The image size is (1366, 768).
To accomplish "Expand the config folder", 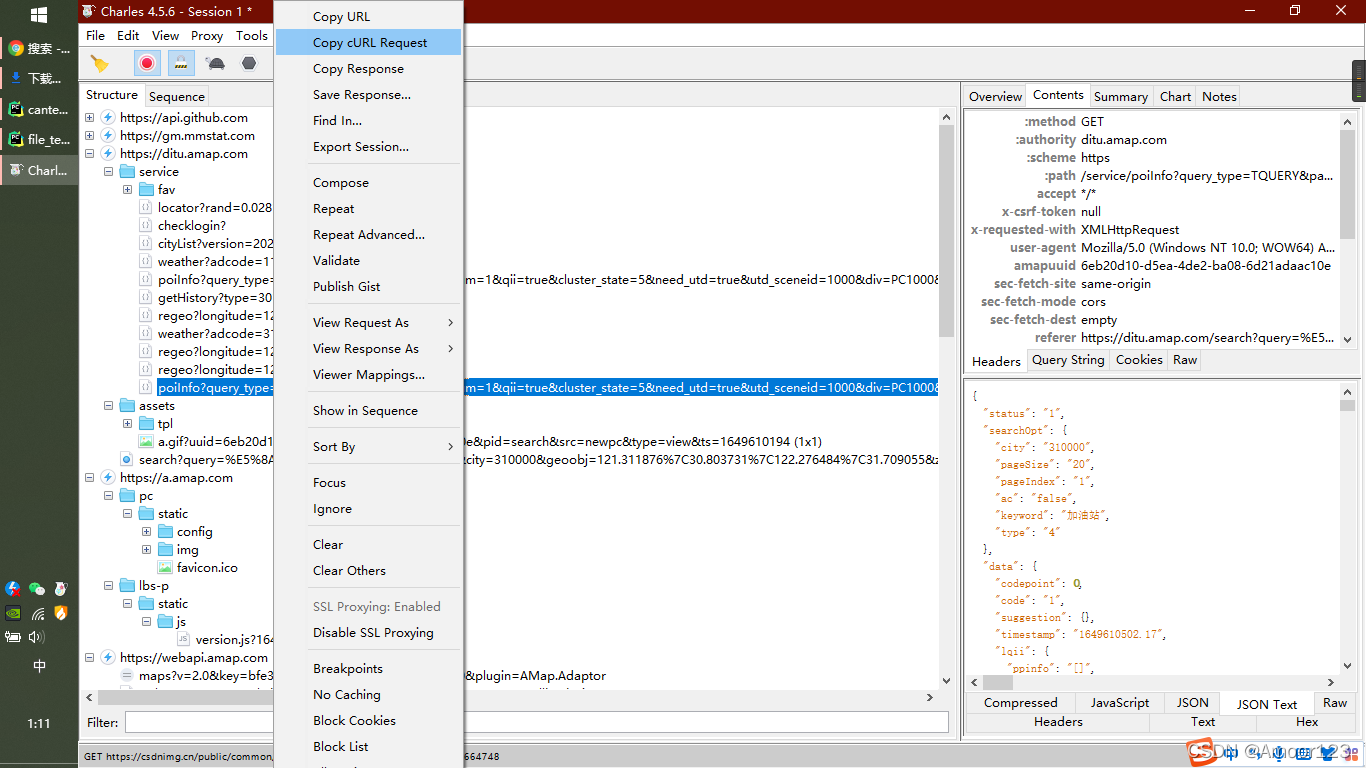I will [x=147, y=532].
